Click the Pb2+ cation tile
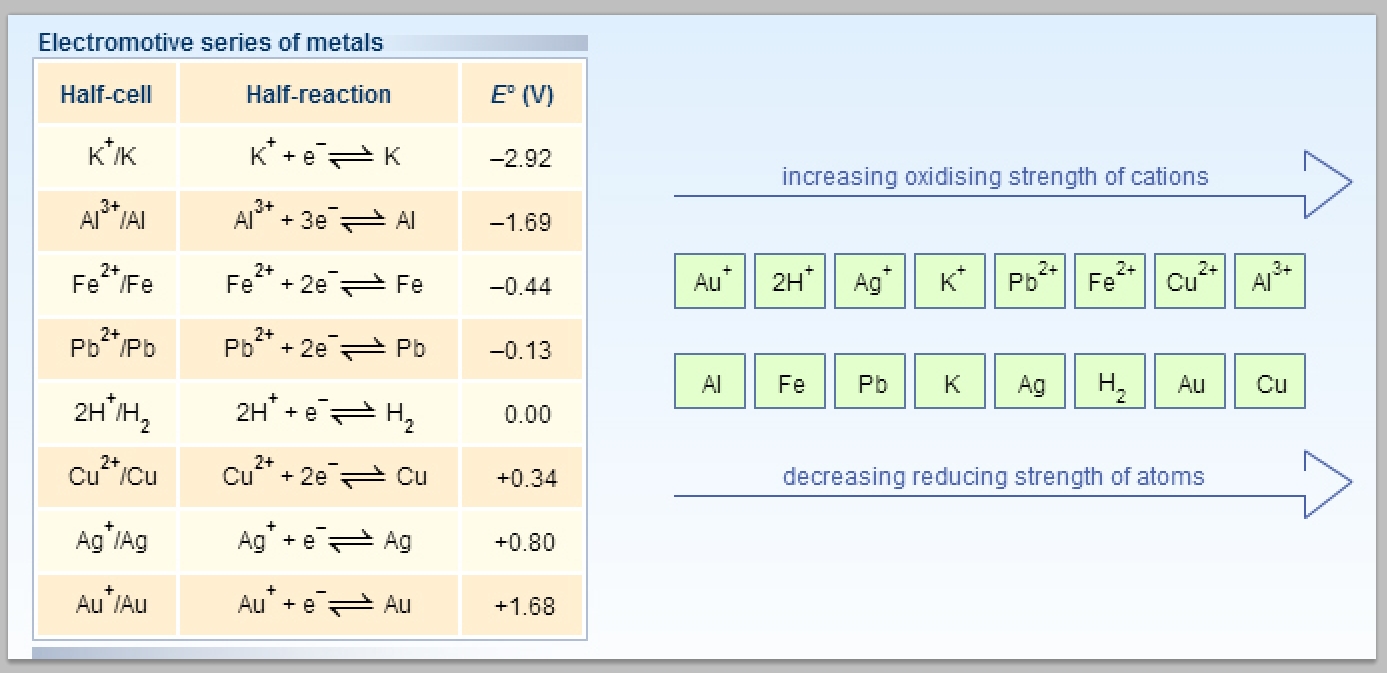1387x673 pixels. (x=1029, y=281)
